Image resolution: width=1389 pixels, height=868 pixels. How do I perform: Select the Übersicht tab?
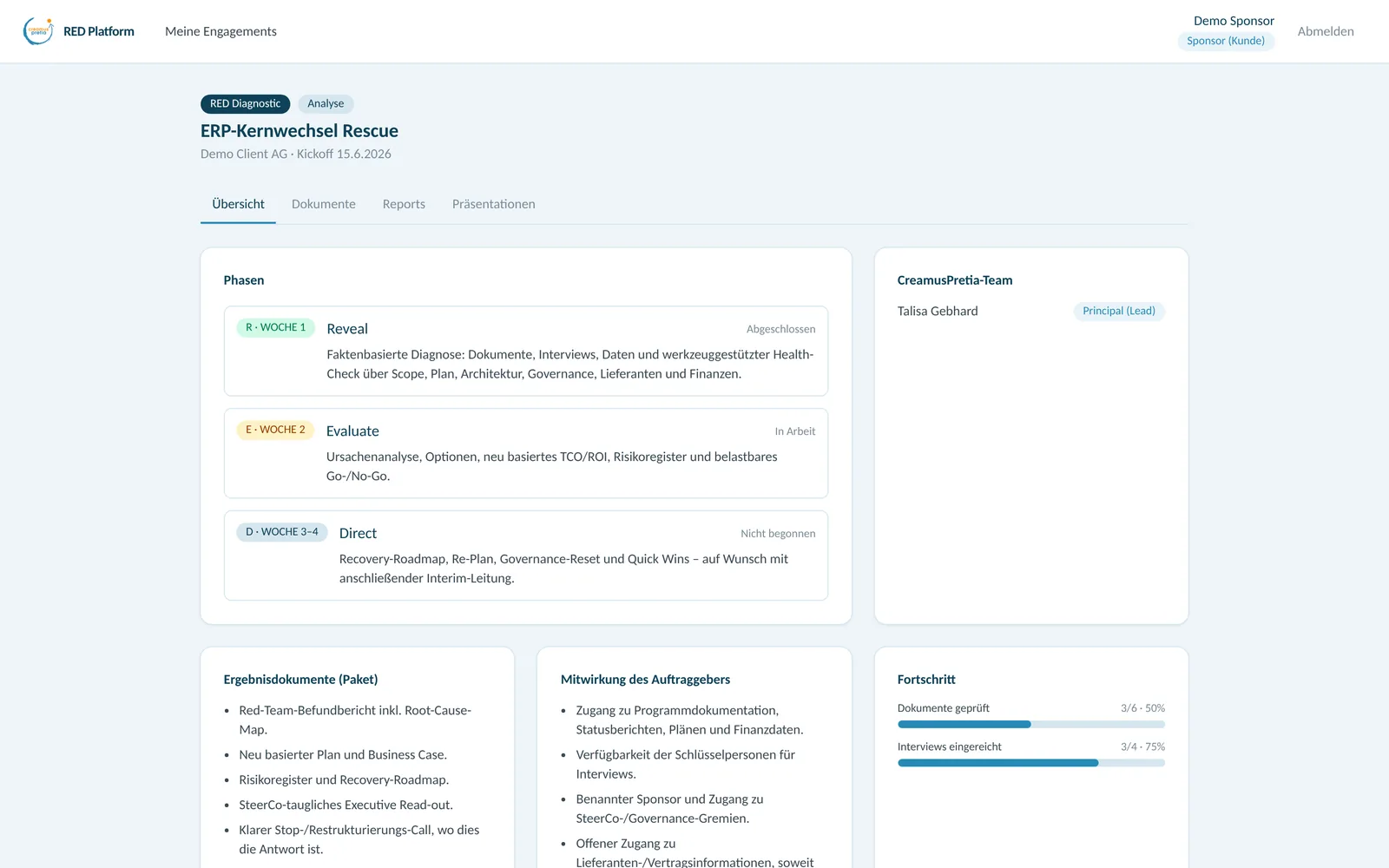pos(238,204)
